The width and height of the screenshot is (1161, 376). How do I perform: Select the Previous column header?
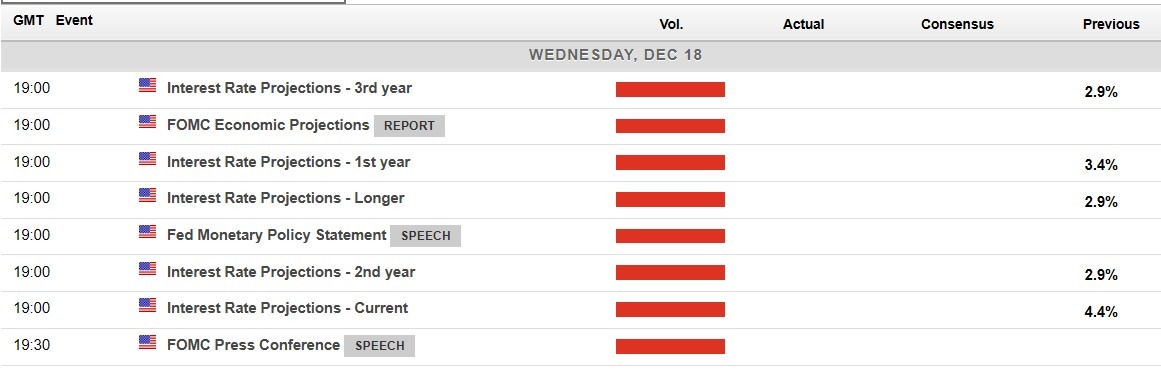[1111, 24]
